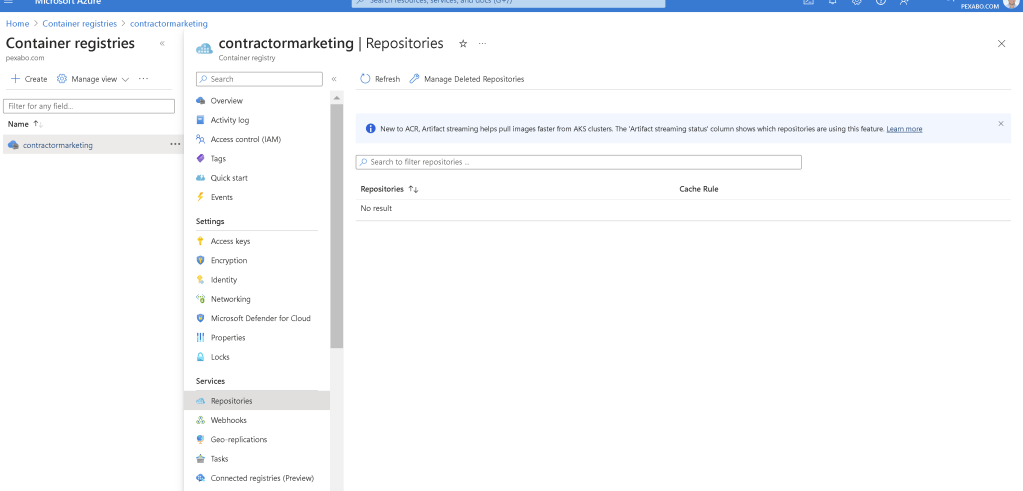This screenshot has width=1023, height=491.
Task: Open Properties settings
Action: (228, 338)
